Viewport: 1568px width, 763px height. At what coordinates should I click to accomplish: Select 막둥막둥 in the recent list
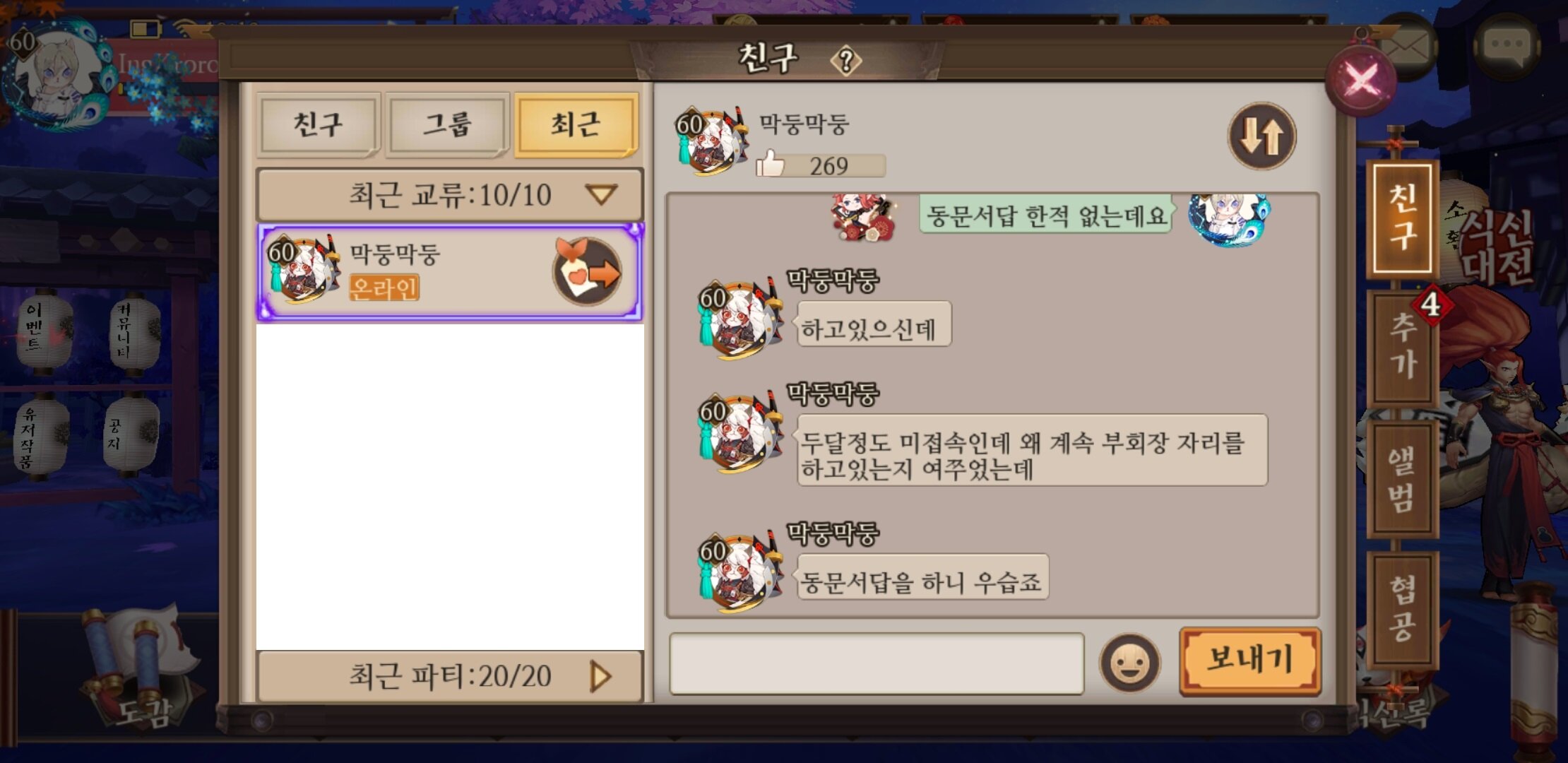point(450,272)
